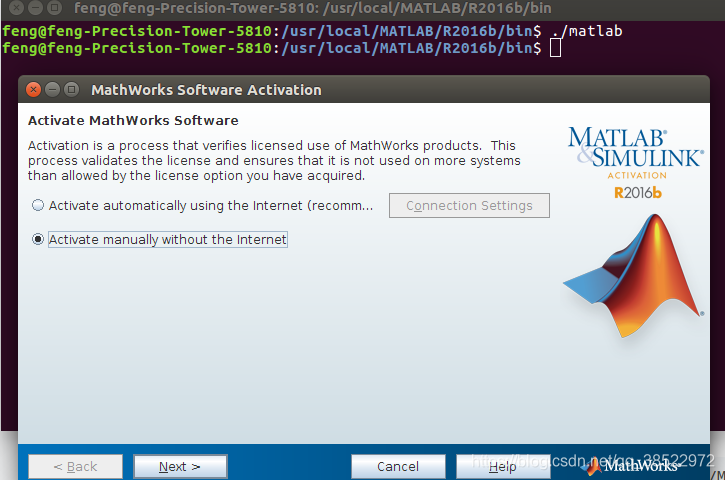This screenshot has height=480, width=725.
Task: Click the MATLAB & Simulink logo text
Action: pyautogui.click(x=636, y=147)
